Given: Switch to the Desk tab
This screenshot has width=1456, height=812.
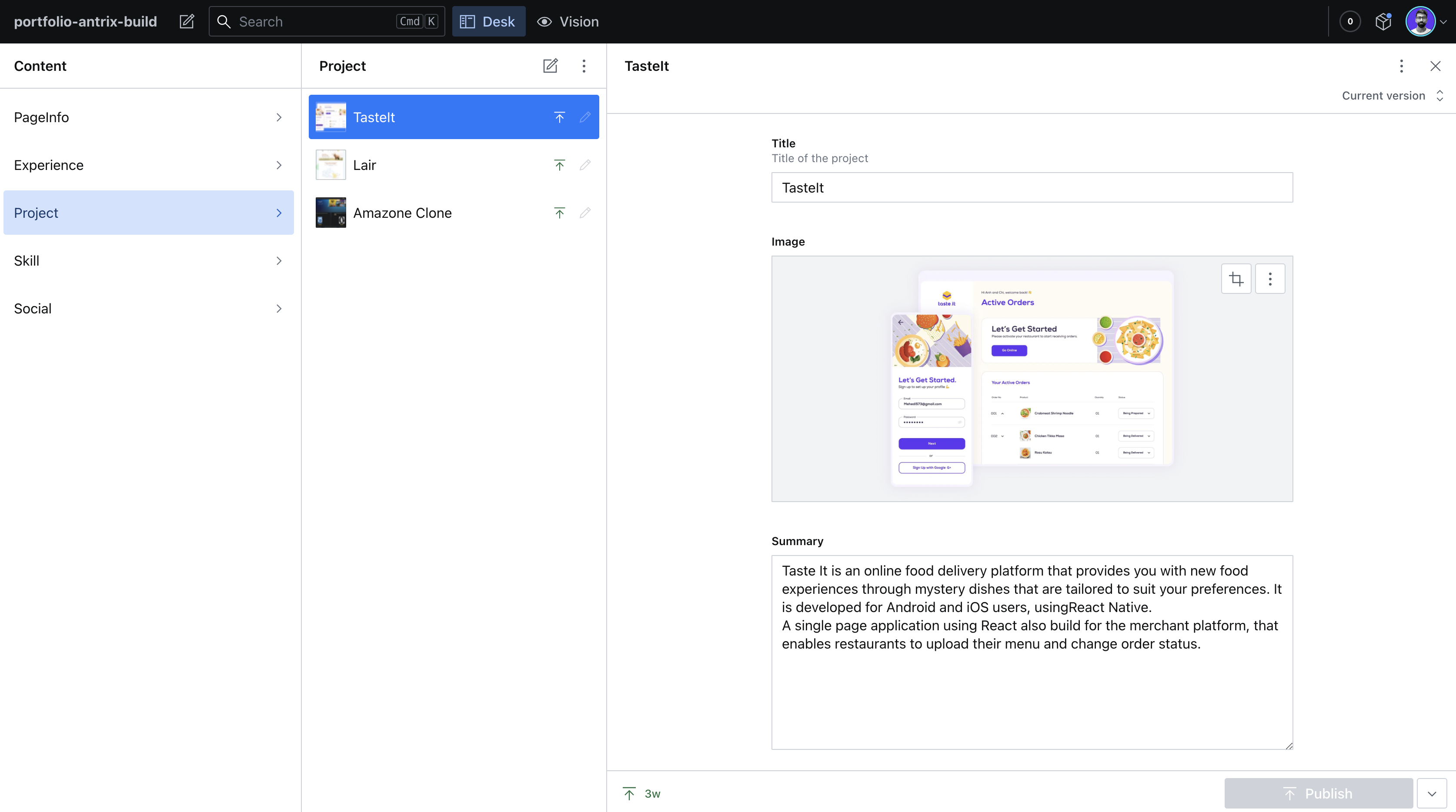Looking at the screenshot, I should (488, 21).
